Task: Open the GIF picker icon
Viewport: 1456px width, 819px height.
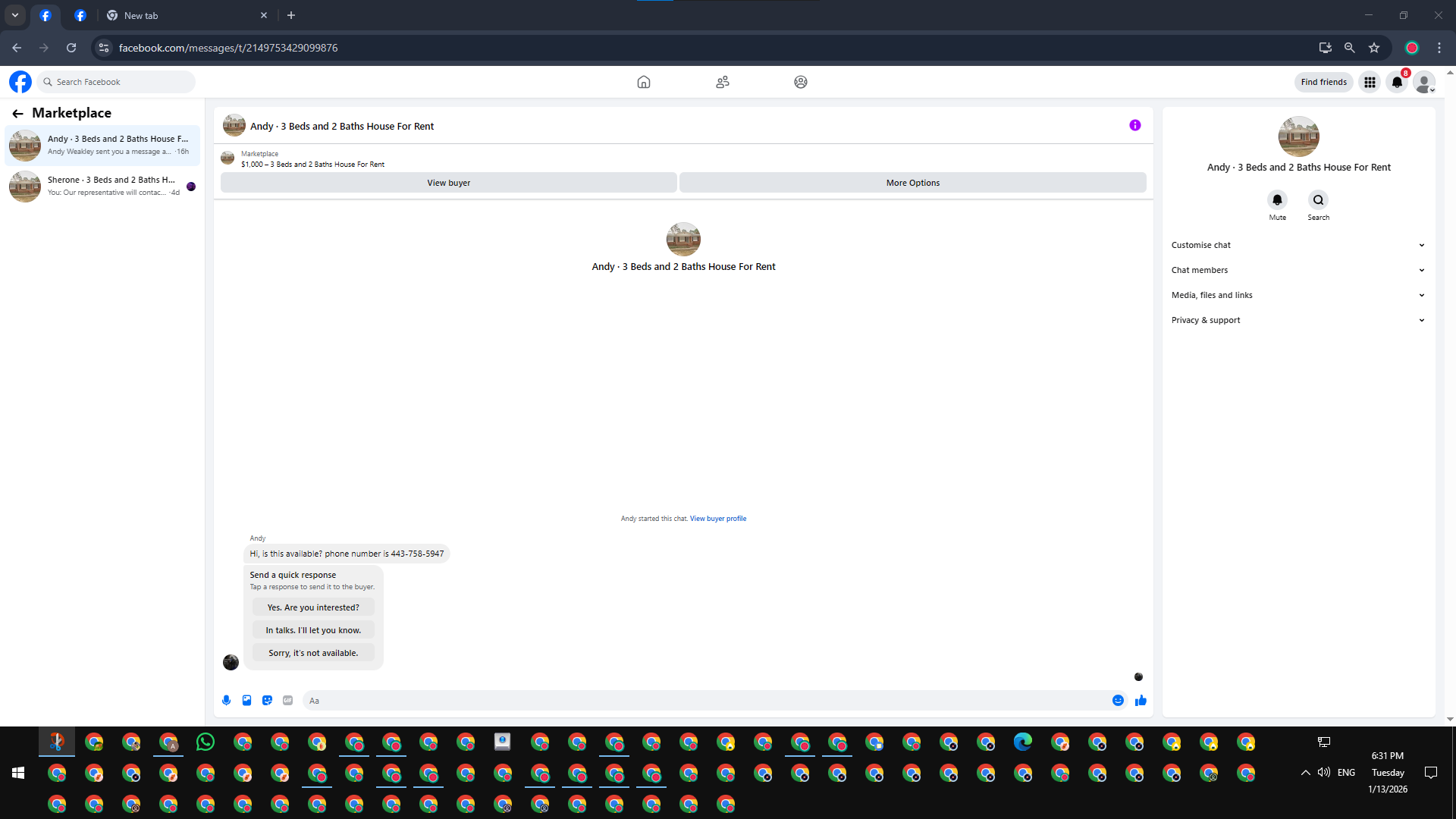Action: tap(287, 700)
